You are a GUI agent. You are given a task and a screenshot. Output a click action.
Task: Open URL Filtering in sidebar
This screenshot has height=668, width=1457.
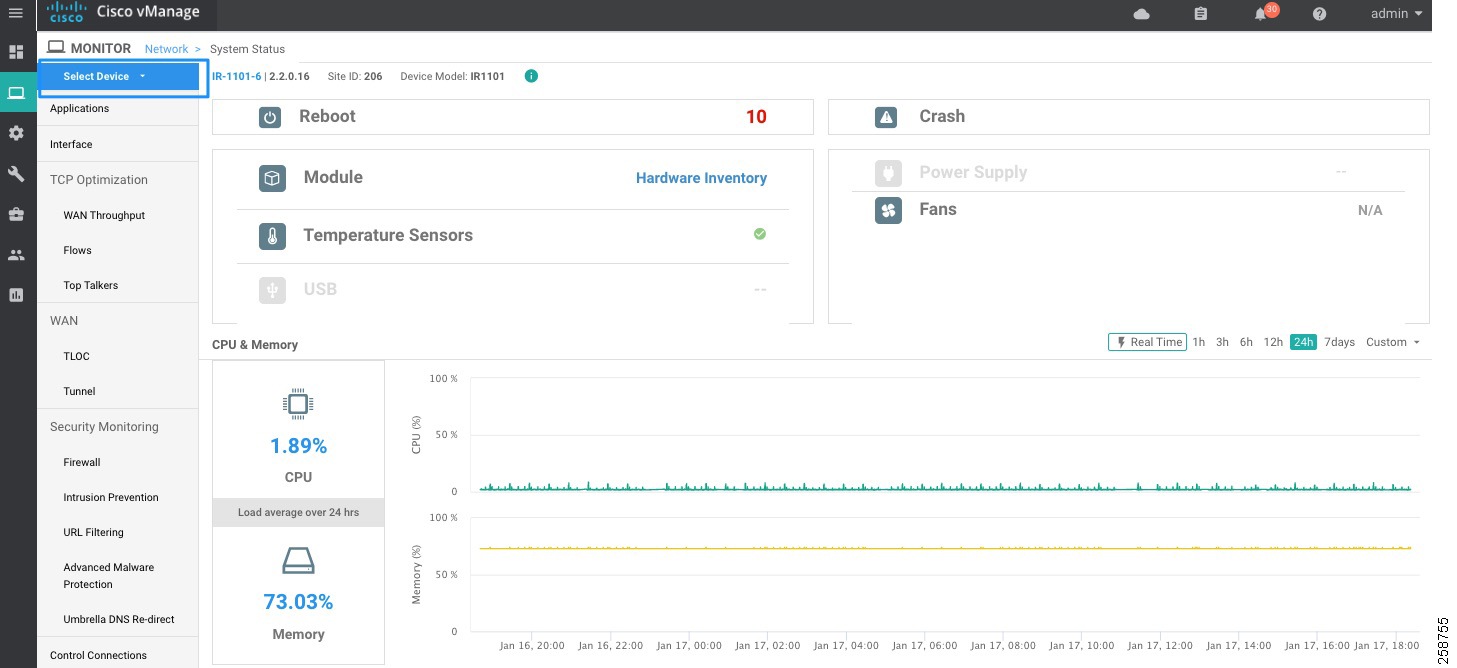coord(94,532)
